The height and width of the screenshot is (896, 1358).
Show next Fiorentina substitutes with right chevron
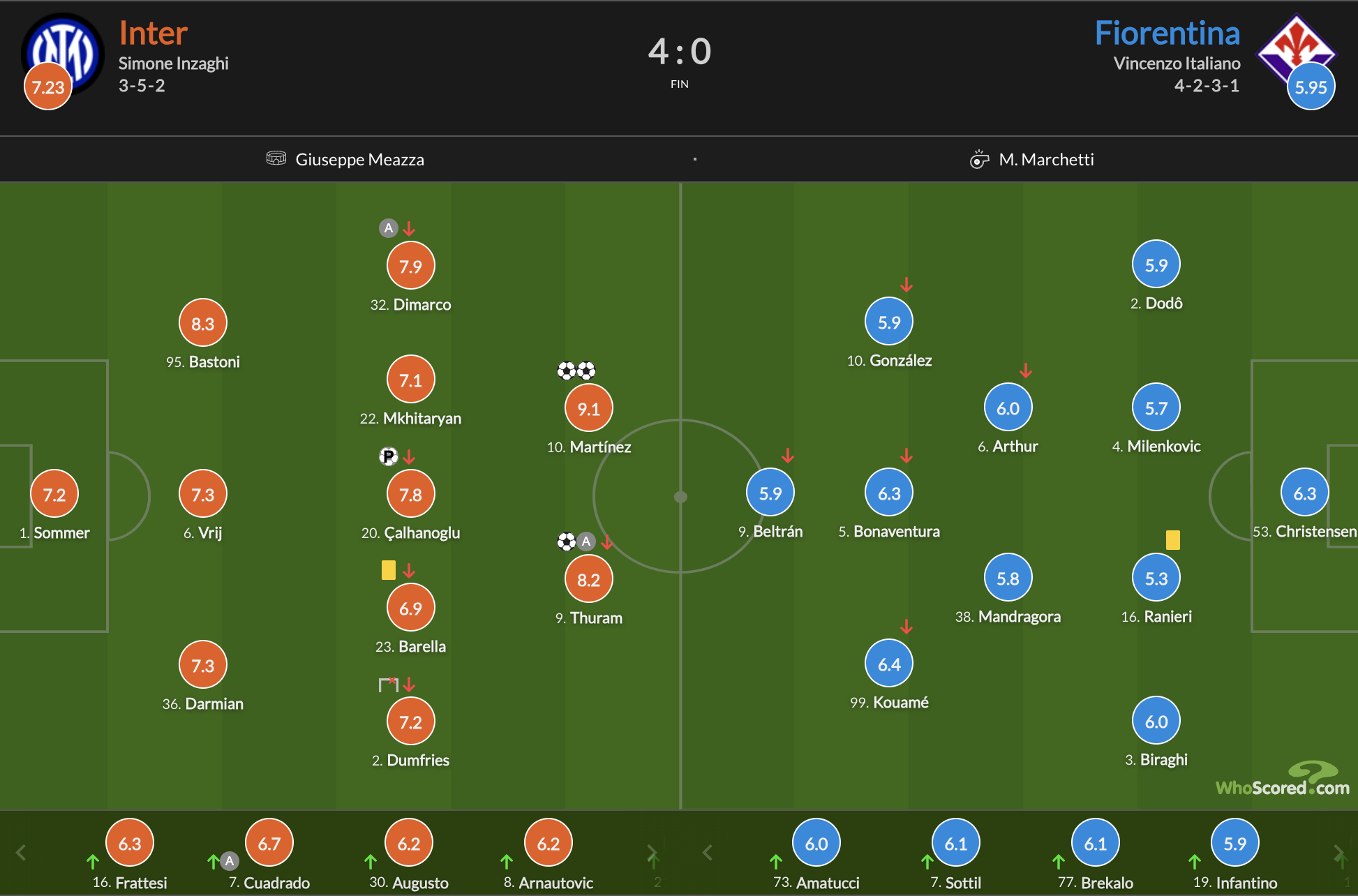click(x=1338, y=852)
